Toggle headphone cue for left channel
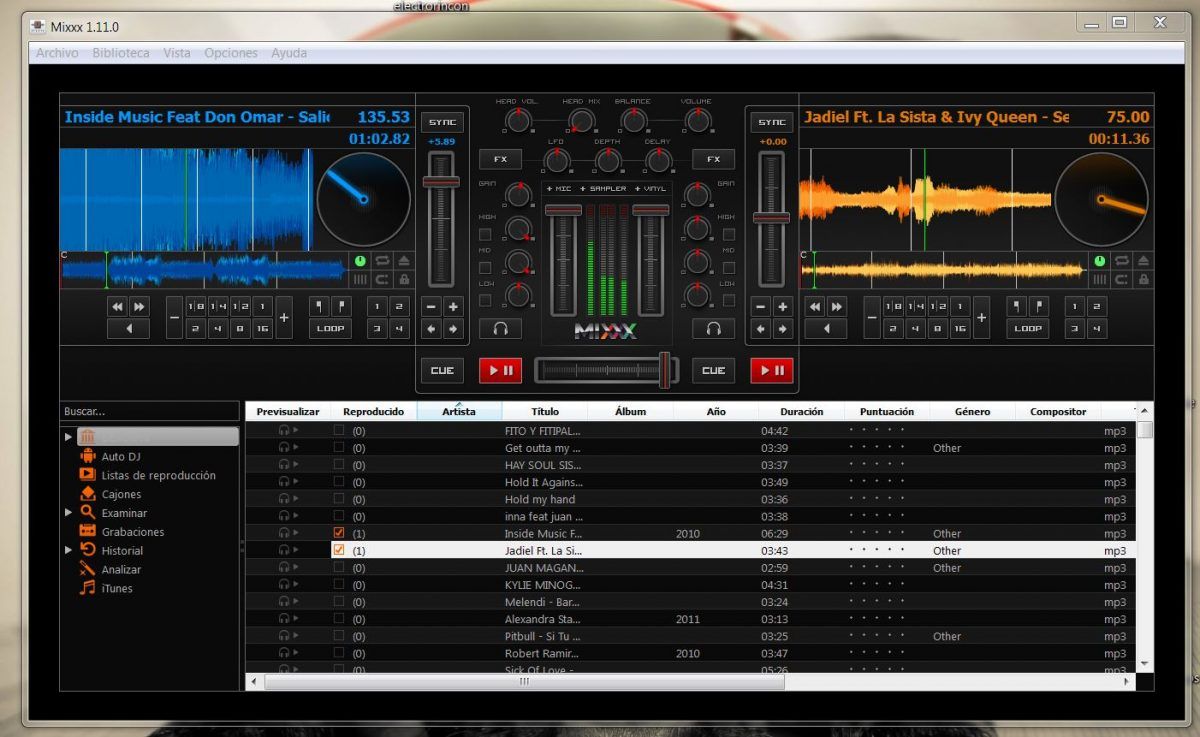 (x=500, y=328)
